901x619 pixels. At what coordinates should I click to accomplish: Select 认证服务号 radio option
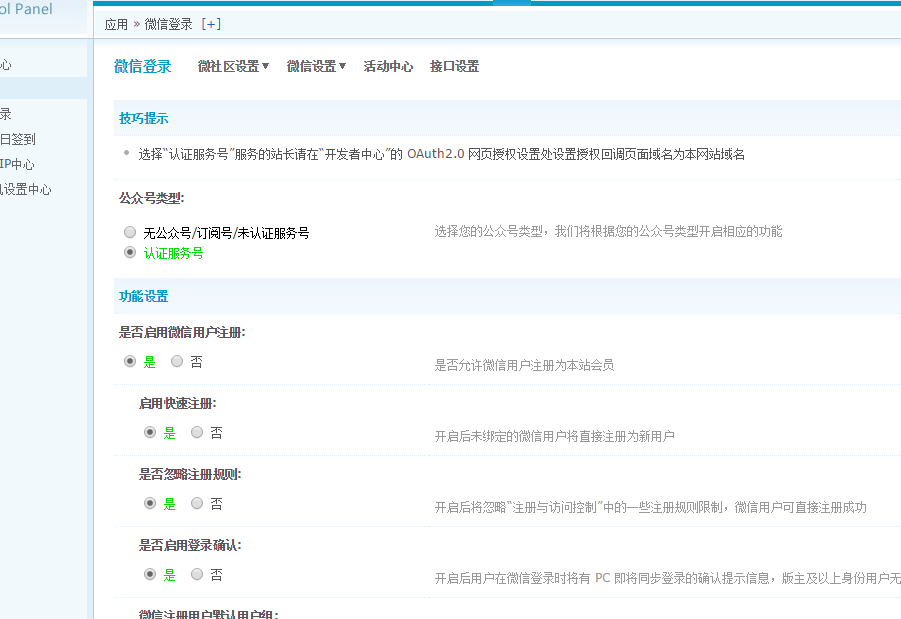tap(130, 252)
